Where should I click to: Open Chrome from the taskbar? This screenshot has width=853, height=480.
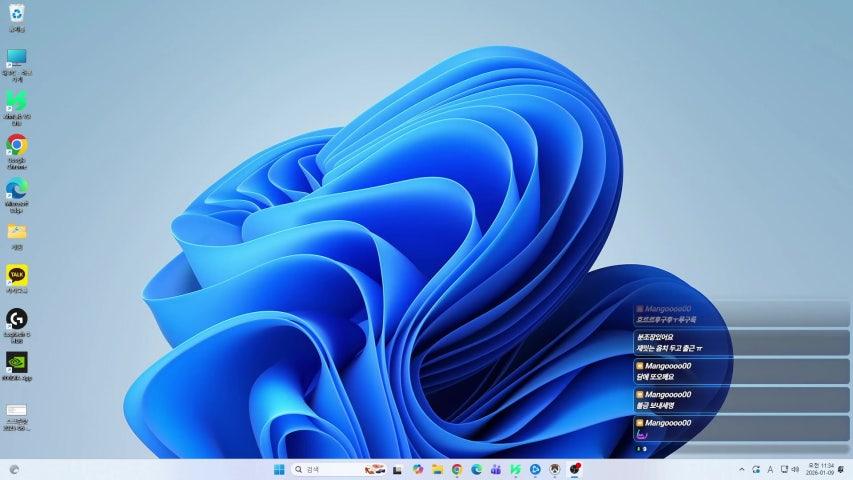(x=457, y=469)
